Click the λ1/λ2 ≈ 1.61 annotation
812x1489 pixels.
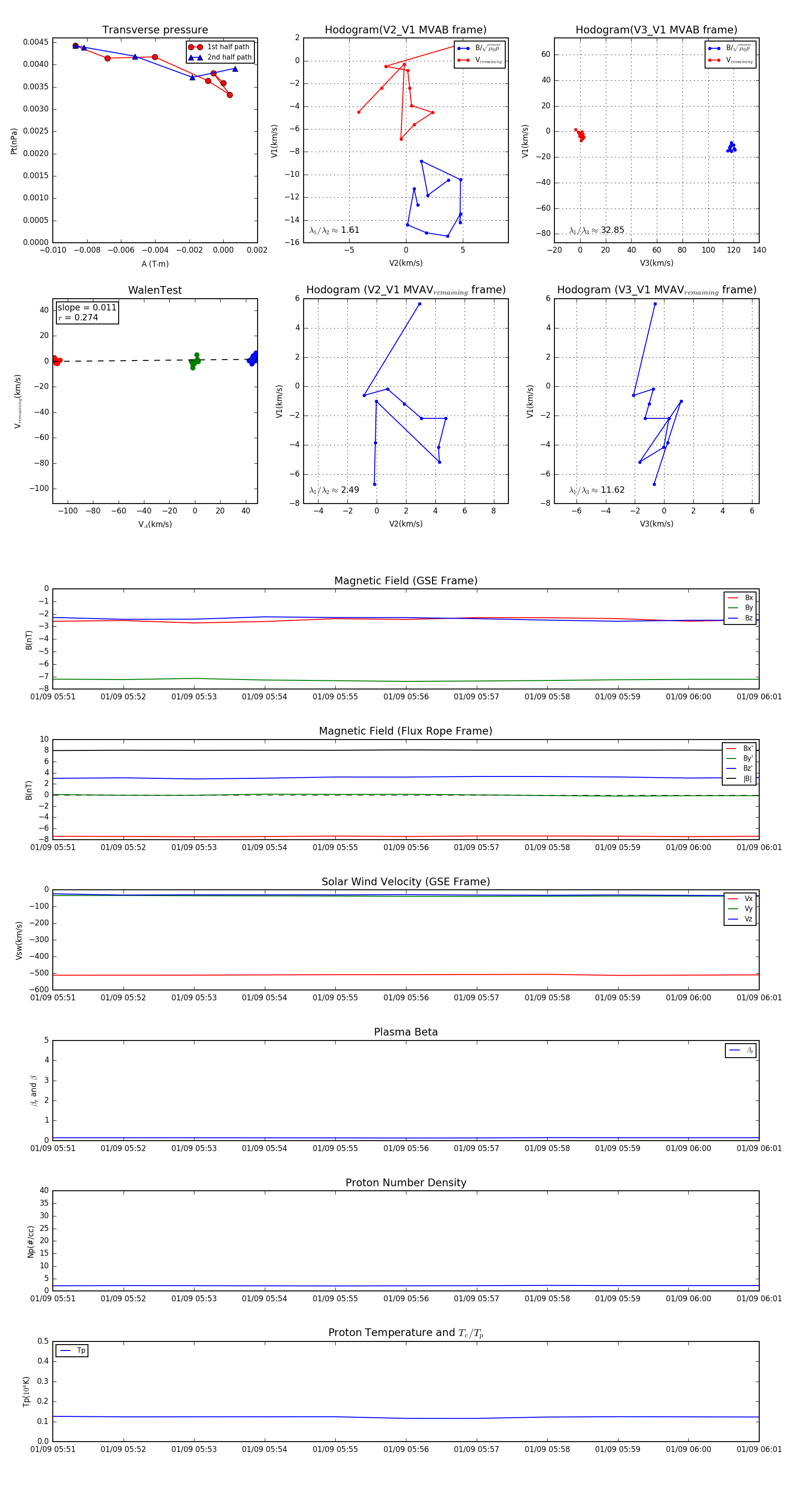[x=334, y=230]
